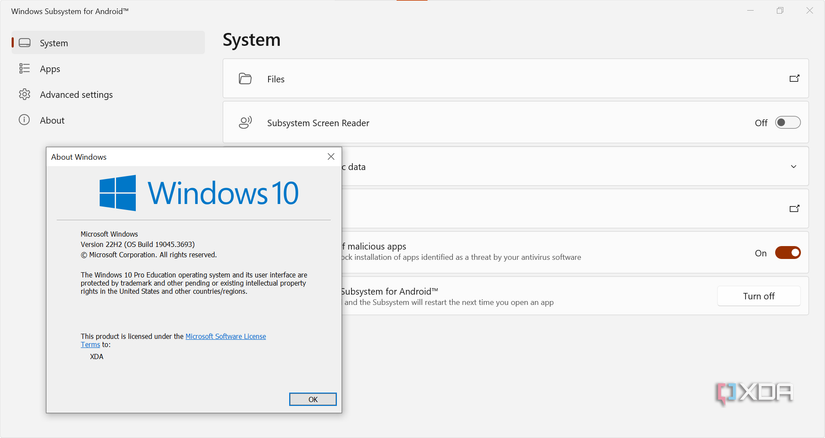Close the About Windows dialog
Image resolution: width=825 pixels, height=438 pixels.
click(331, 157)
